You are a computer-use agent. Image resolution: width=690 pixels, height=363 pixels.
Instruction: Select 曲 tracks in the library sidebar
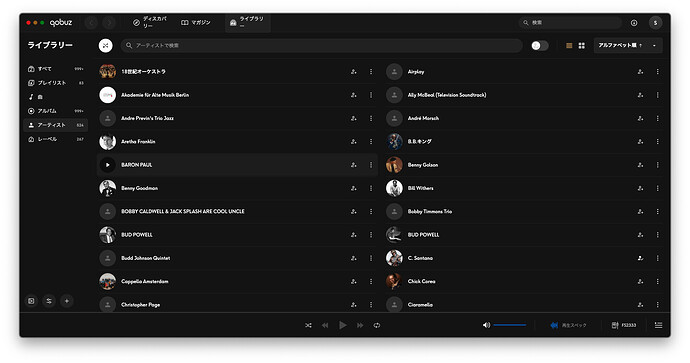(55, 97)
